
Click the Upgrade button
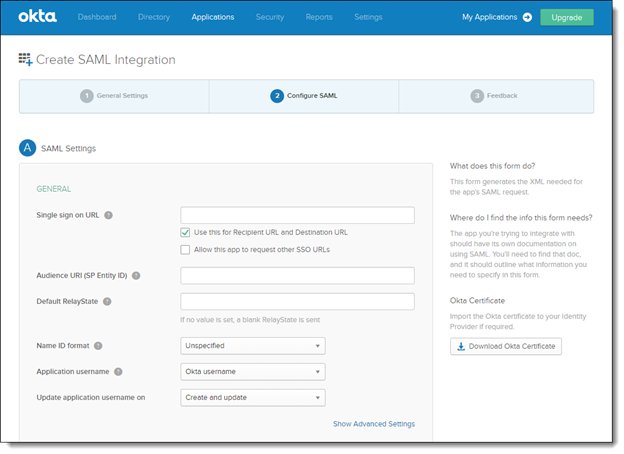567,18
